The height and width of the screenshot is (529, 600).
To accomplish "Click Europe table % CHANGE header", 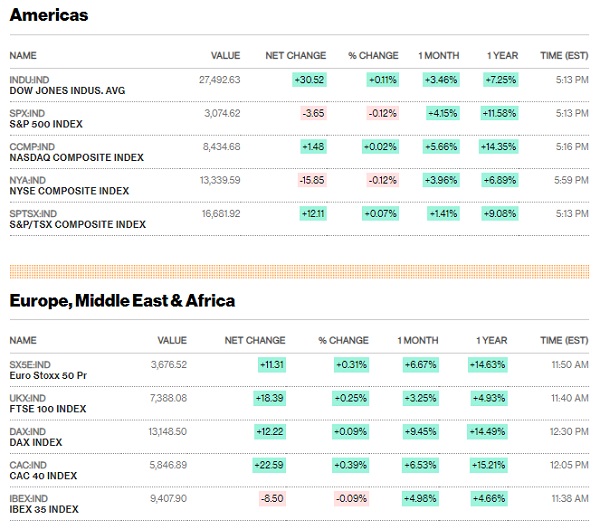I will (x=343, y=340).
